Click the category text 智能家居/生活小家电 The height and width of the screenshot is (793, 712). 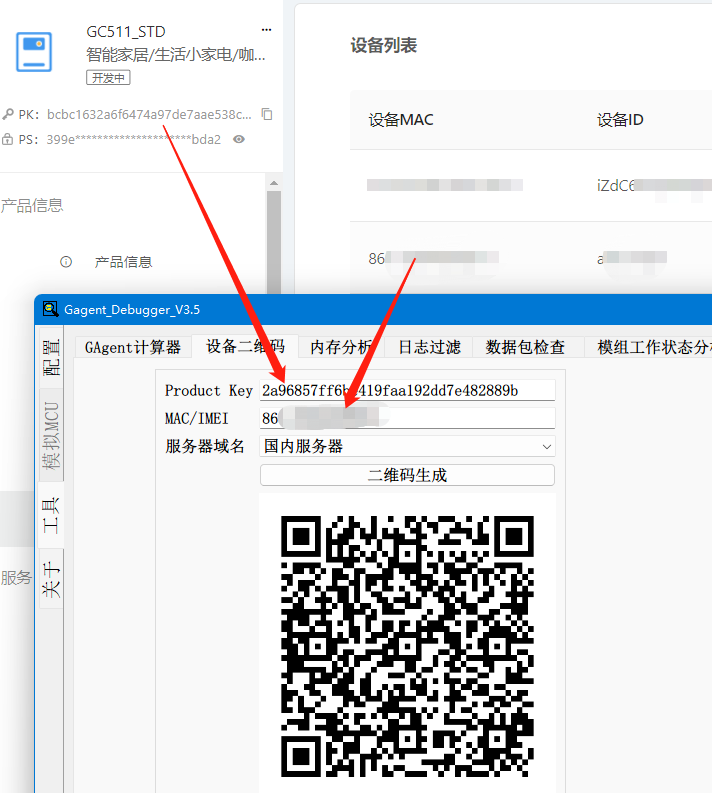click(x=175, y=54)
